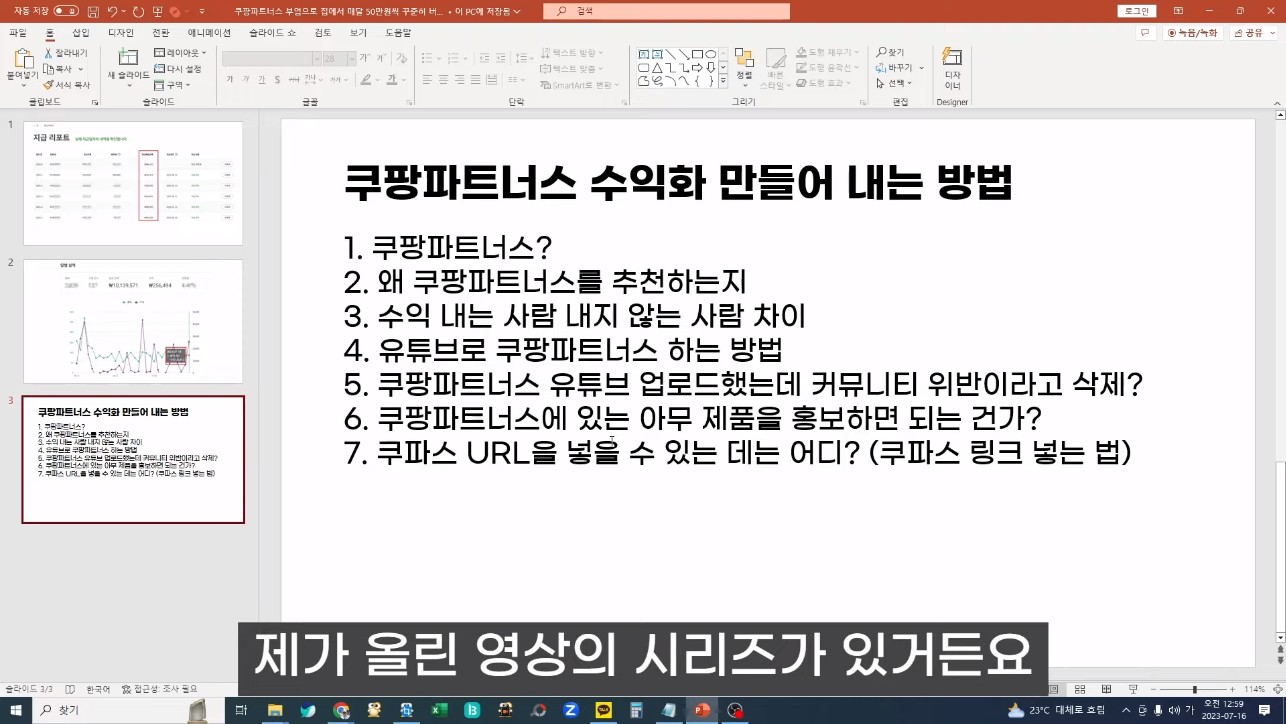Click the Windows Start button
The width and height of the screenshot is (1286, 724).
tap(17, 710)
